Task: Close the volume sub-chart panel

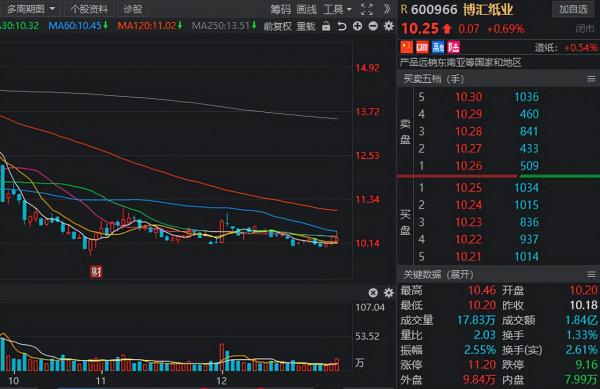Action: click(x=373, y=293)
